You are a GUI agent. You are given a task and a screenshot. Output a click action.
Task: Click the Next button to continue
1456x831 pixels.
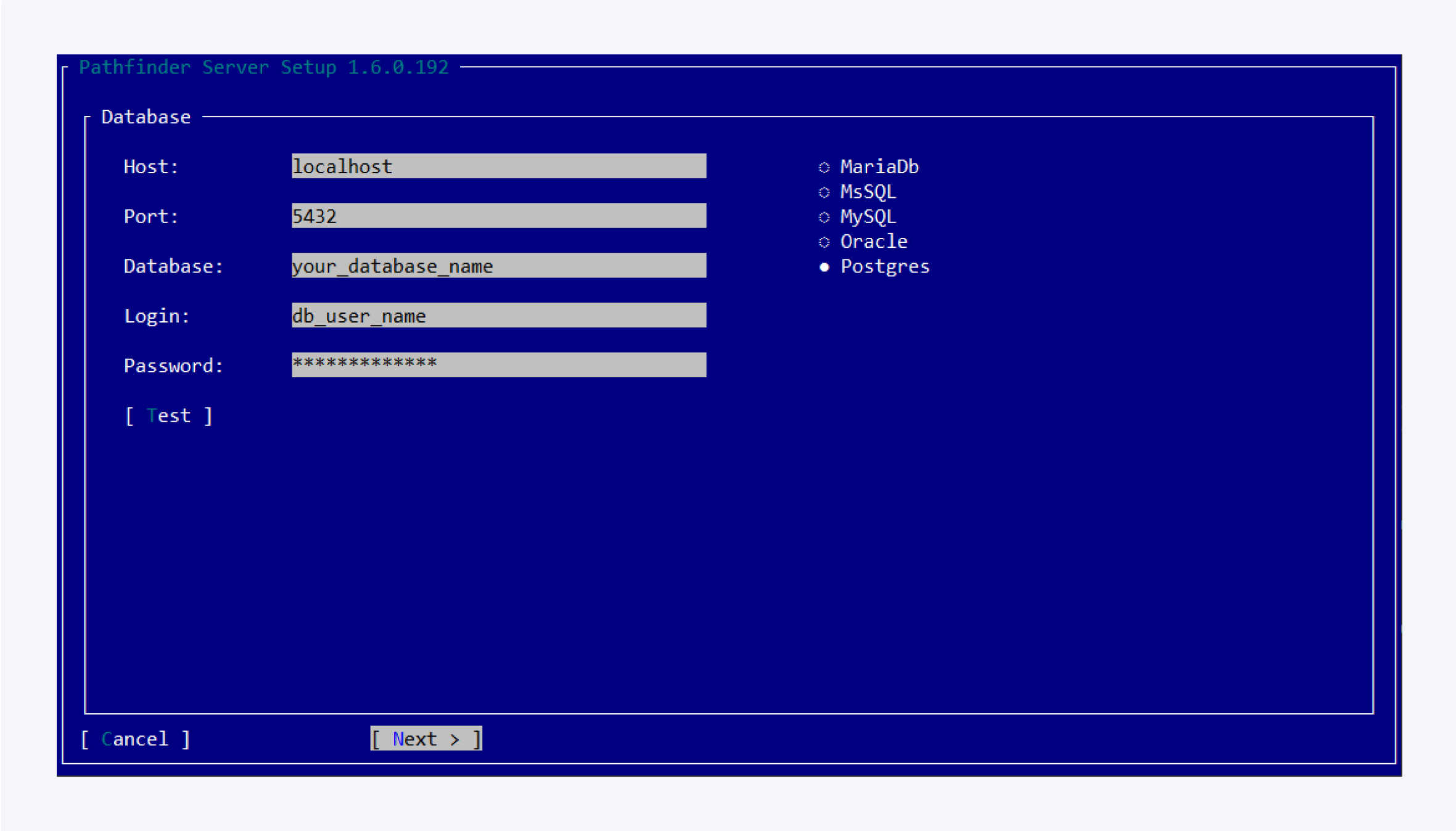coord(426,739)
